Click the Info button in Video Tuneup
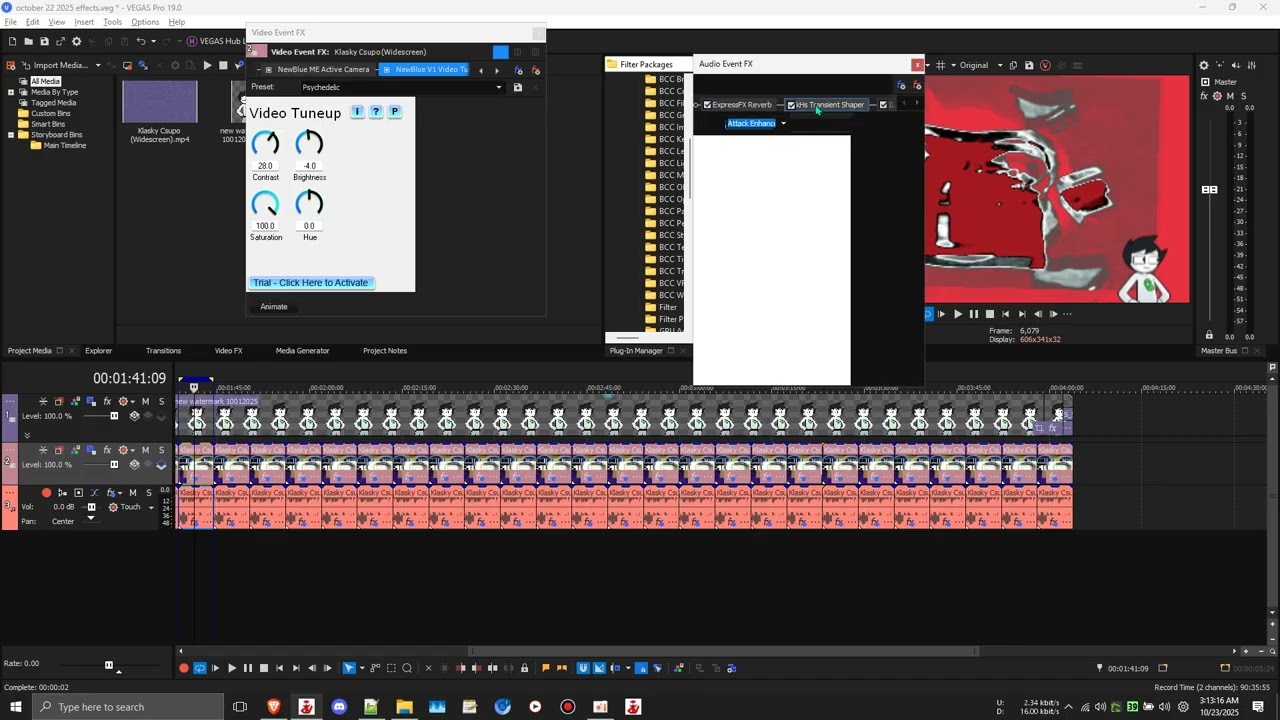 click(357, 112)
